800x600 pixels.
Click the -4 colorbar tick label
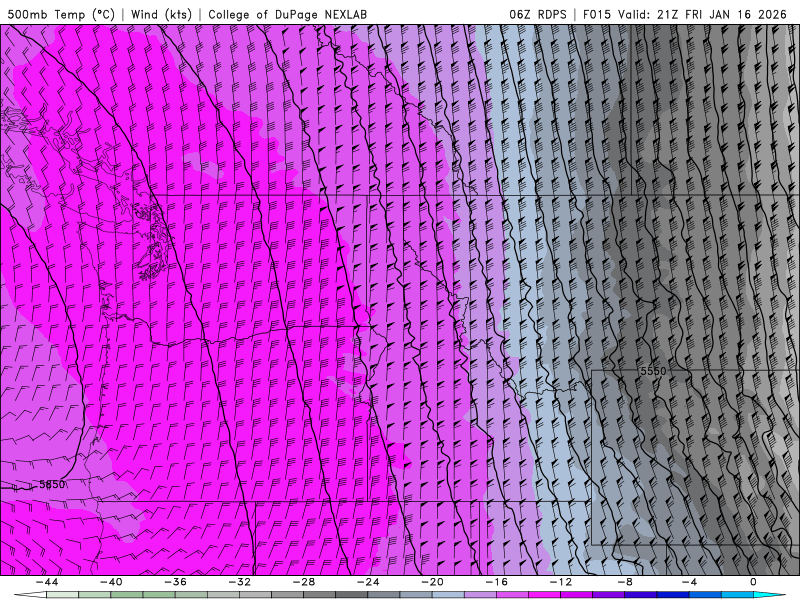click(689, 582)
